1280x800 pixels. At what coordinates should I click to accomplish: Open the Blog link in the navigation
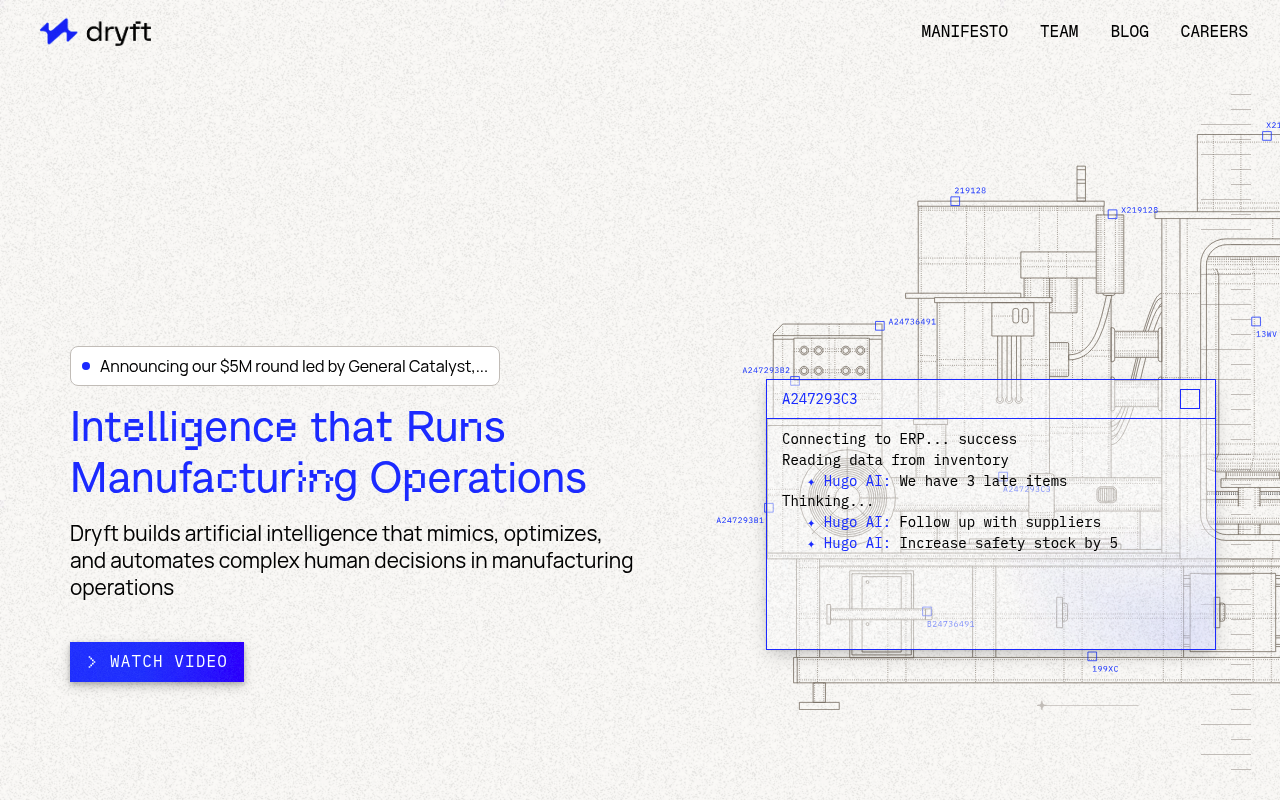point(1129,31)
